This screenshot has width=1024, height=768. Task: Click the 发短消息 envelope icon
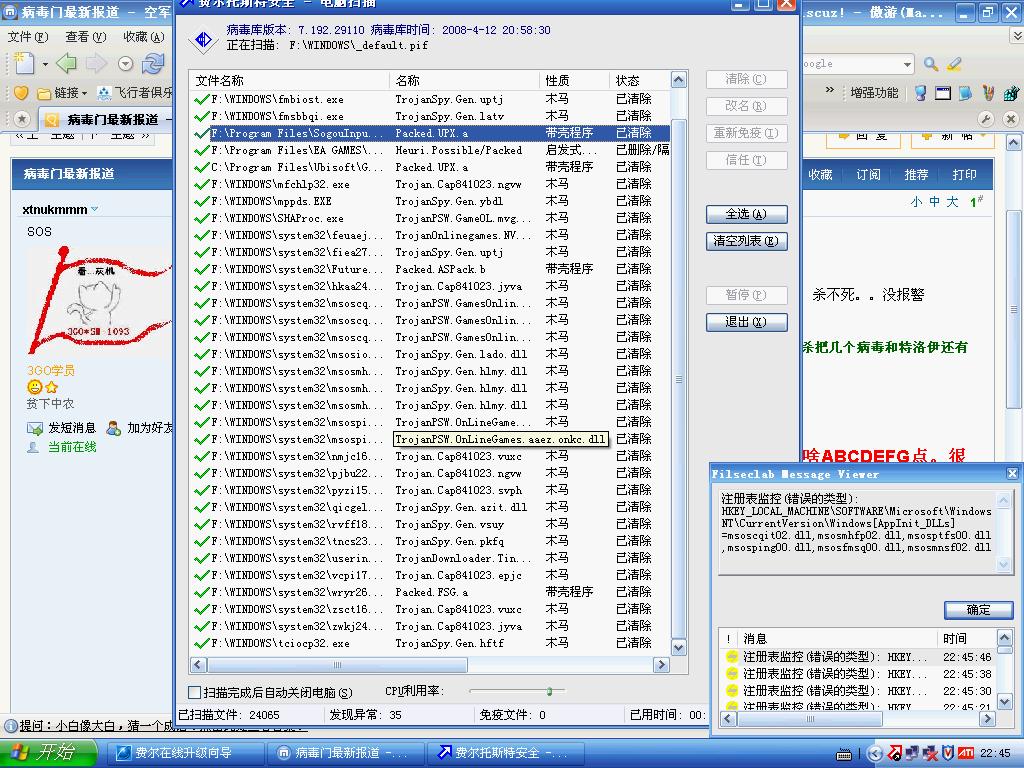click(34, 428)
